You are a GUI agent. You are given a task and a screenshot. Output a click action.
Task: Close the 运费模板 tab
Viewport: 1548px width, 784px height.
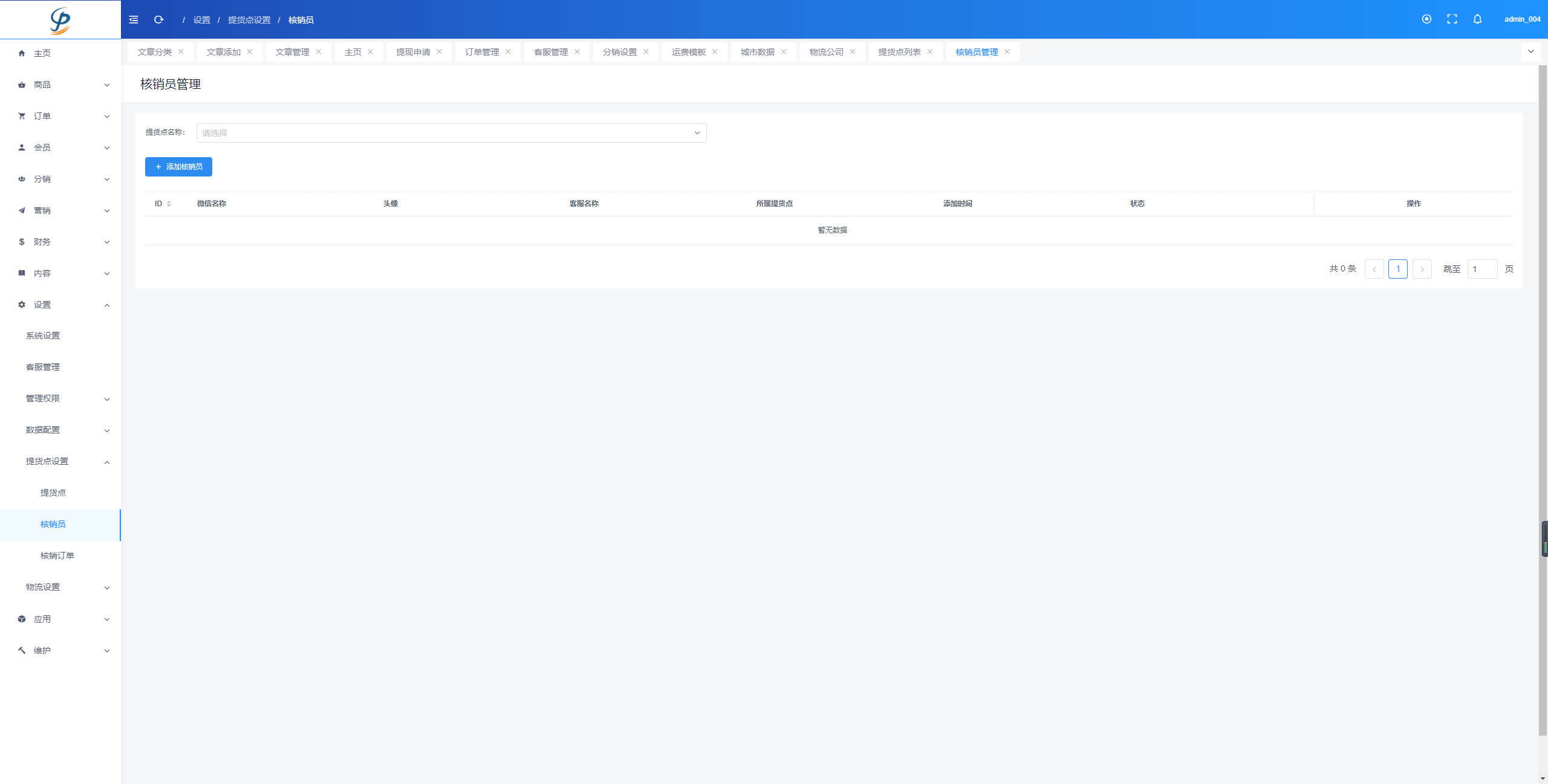tap(715, 52)
